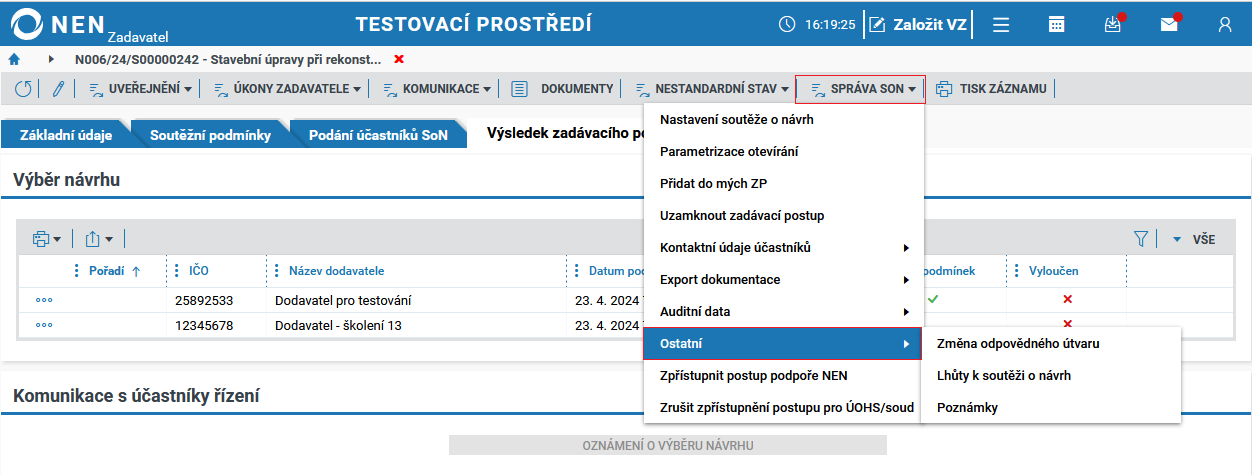Open the UVEŘEJNĚNÍ dropdown menu
This screenshot has height=475, width=1252.
140,89
